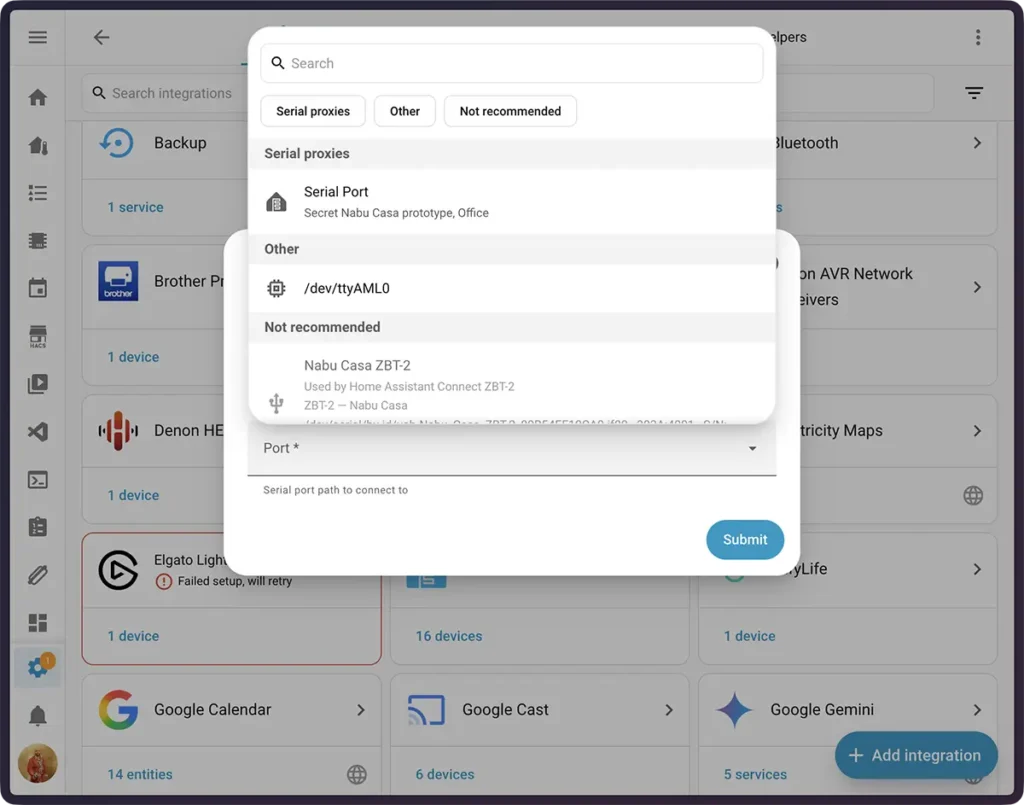Click the globe icon on Google Calendar card
1024x805 pixels.
(x=357, y=774)
